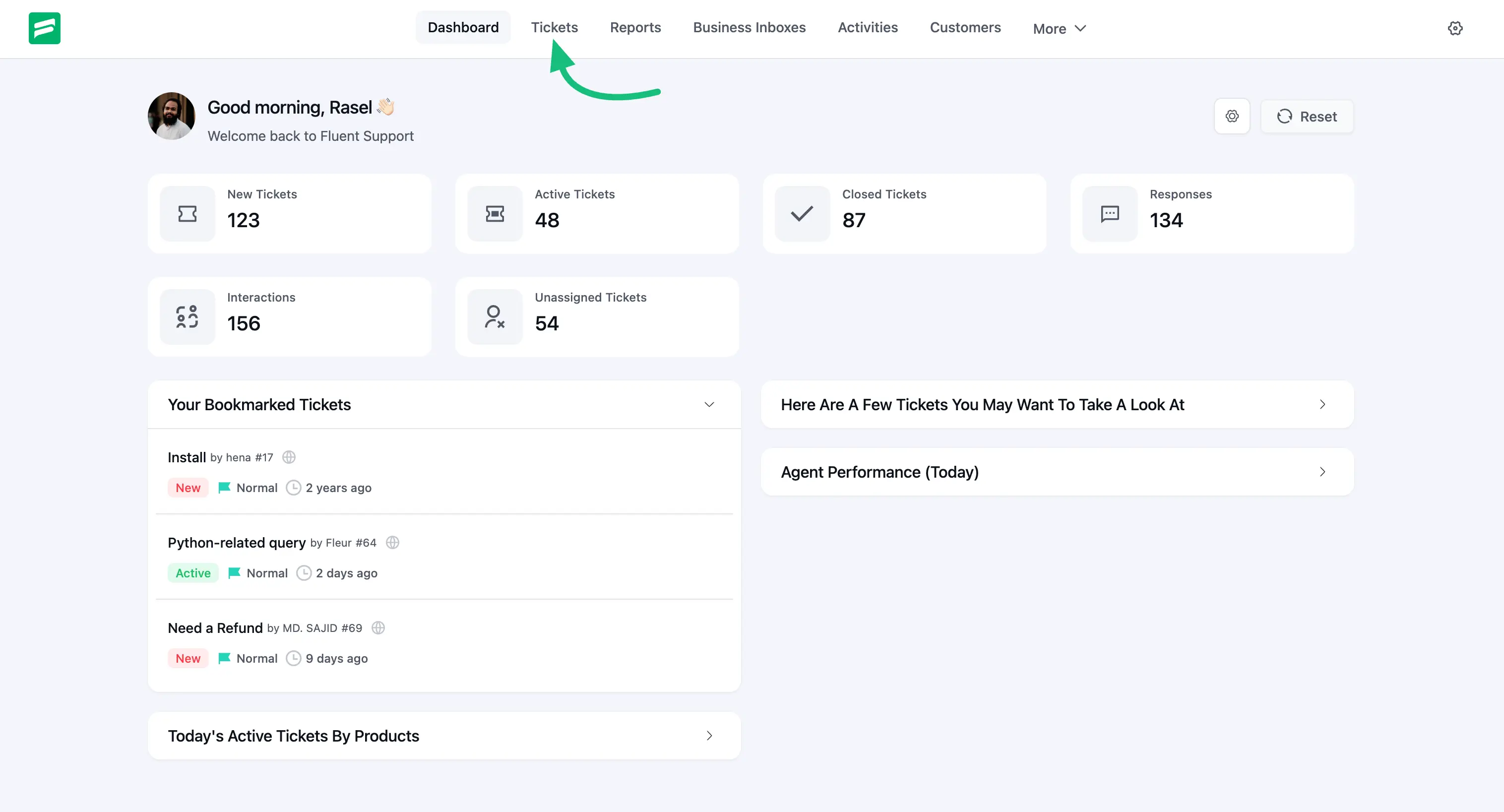Click the Reset button

[1307, 116]
